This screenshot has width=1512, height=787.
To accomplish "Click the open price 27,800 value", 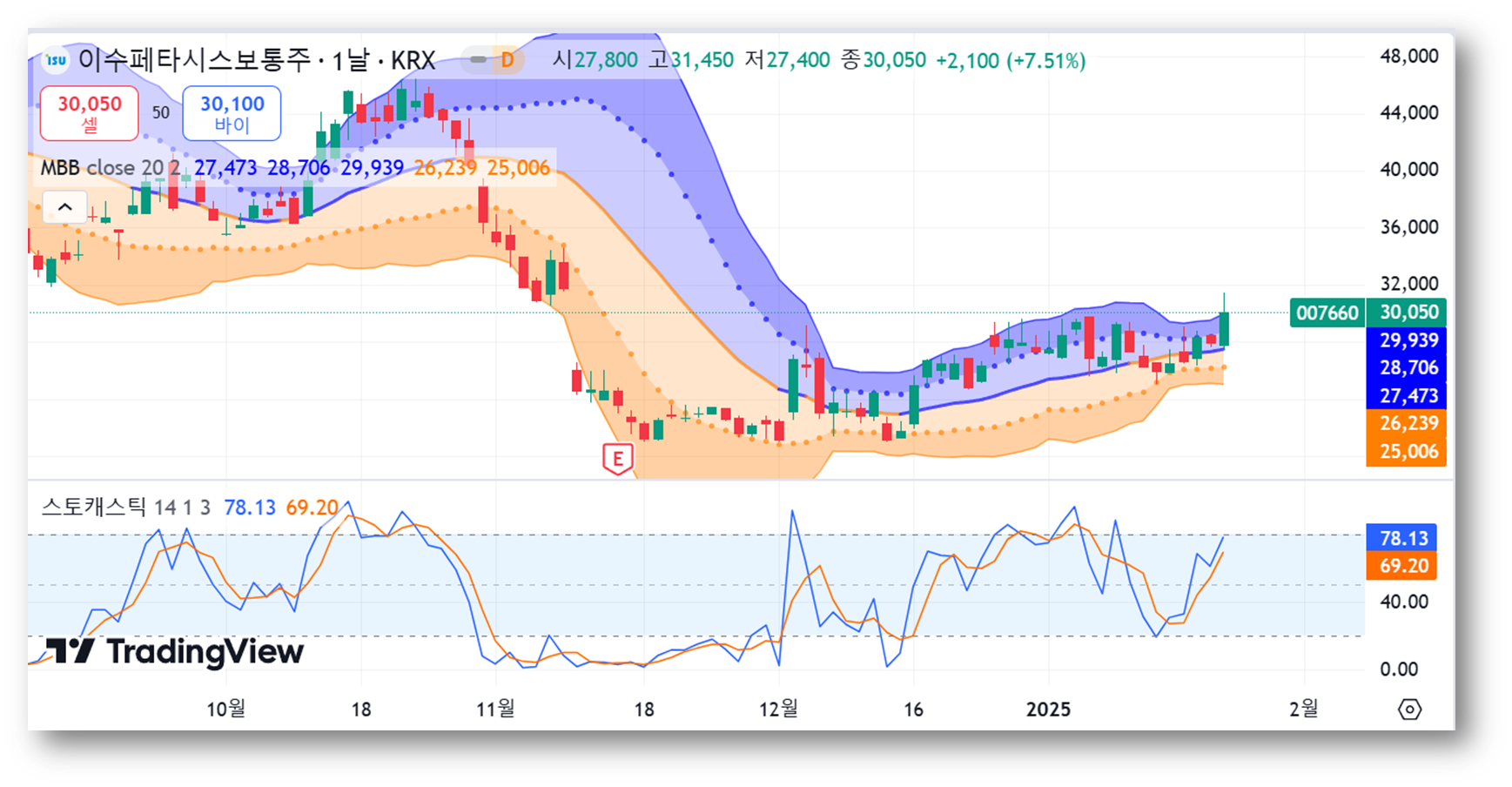I will point(606,60).
